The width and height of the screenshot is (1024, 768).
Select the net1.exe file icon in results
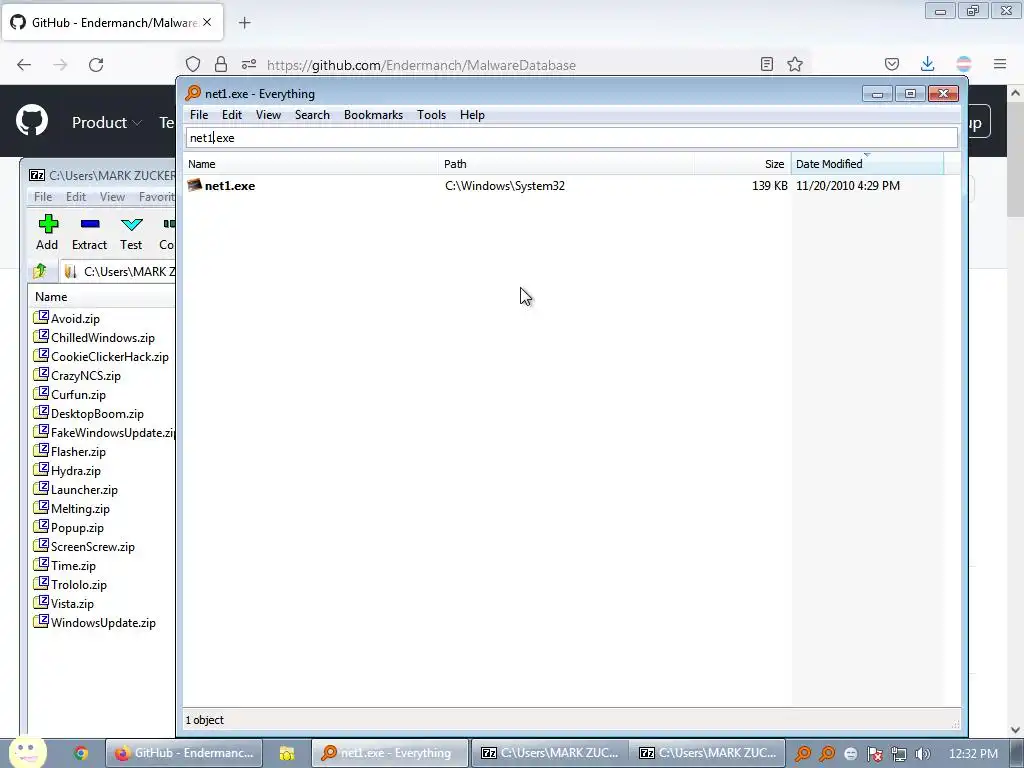(195, 185)
